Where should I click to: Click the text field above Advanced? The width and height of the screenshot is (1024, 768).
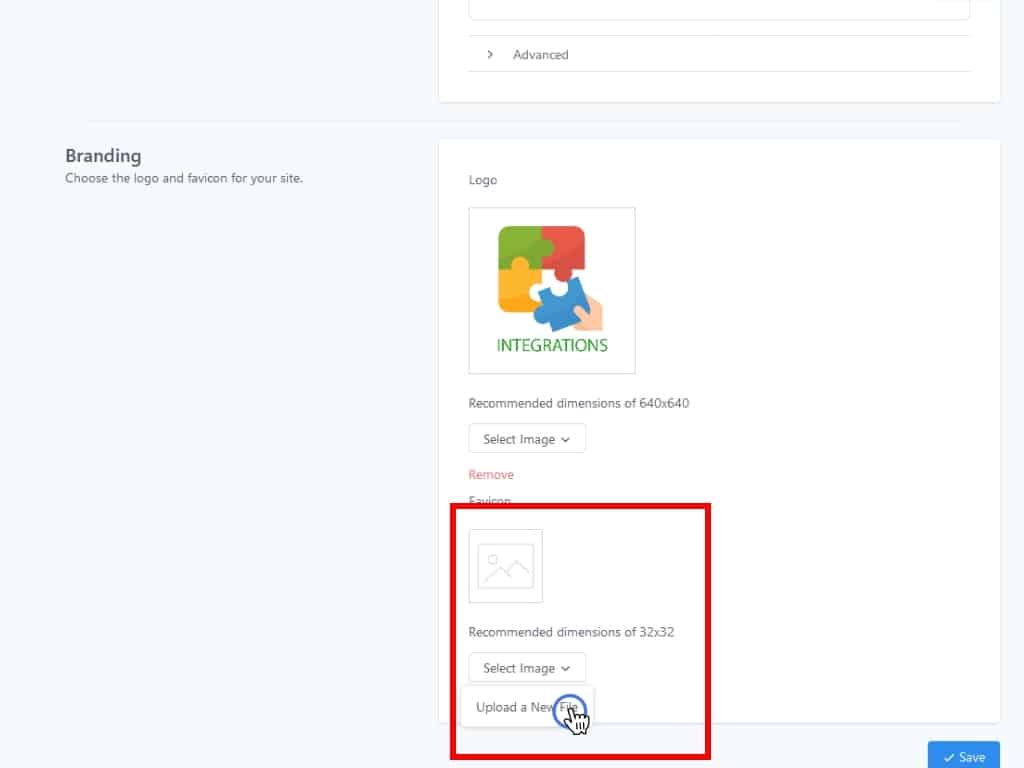point(719,10)
